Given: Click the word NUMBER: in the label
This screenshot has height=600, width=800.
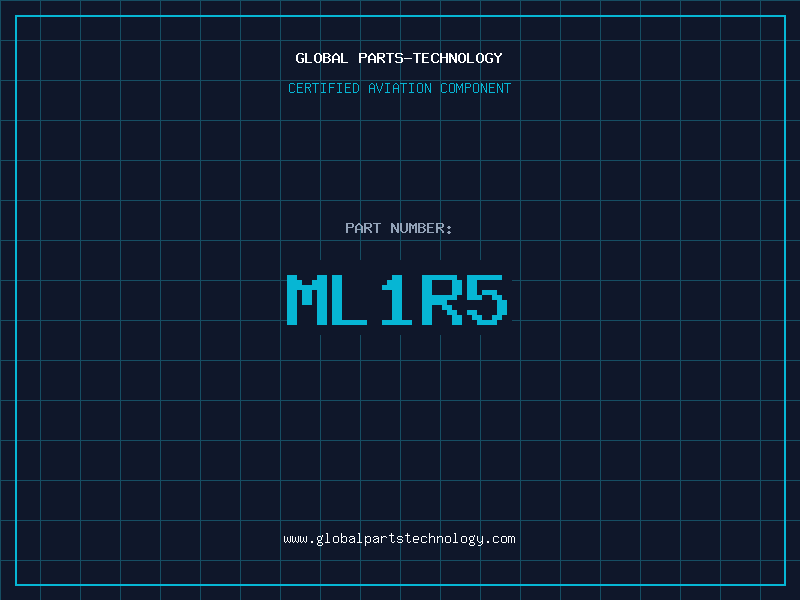Looking at the screenshot, I should click(421, 228).
